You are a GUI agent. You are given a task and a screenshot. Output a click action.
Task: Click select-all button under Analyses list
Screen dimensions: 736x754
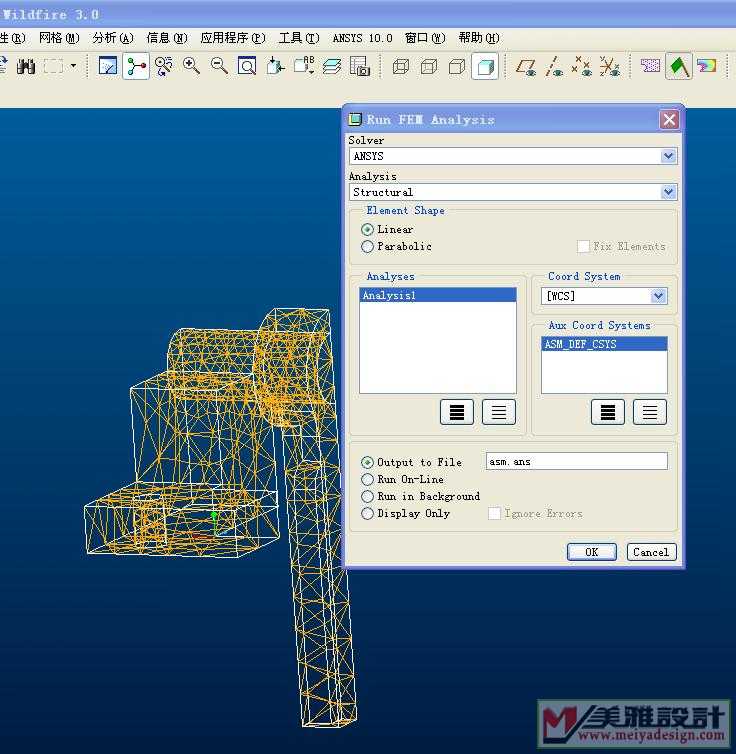point(457,412)
